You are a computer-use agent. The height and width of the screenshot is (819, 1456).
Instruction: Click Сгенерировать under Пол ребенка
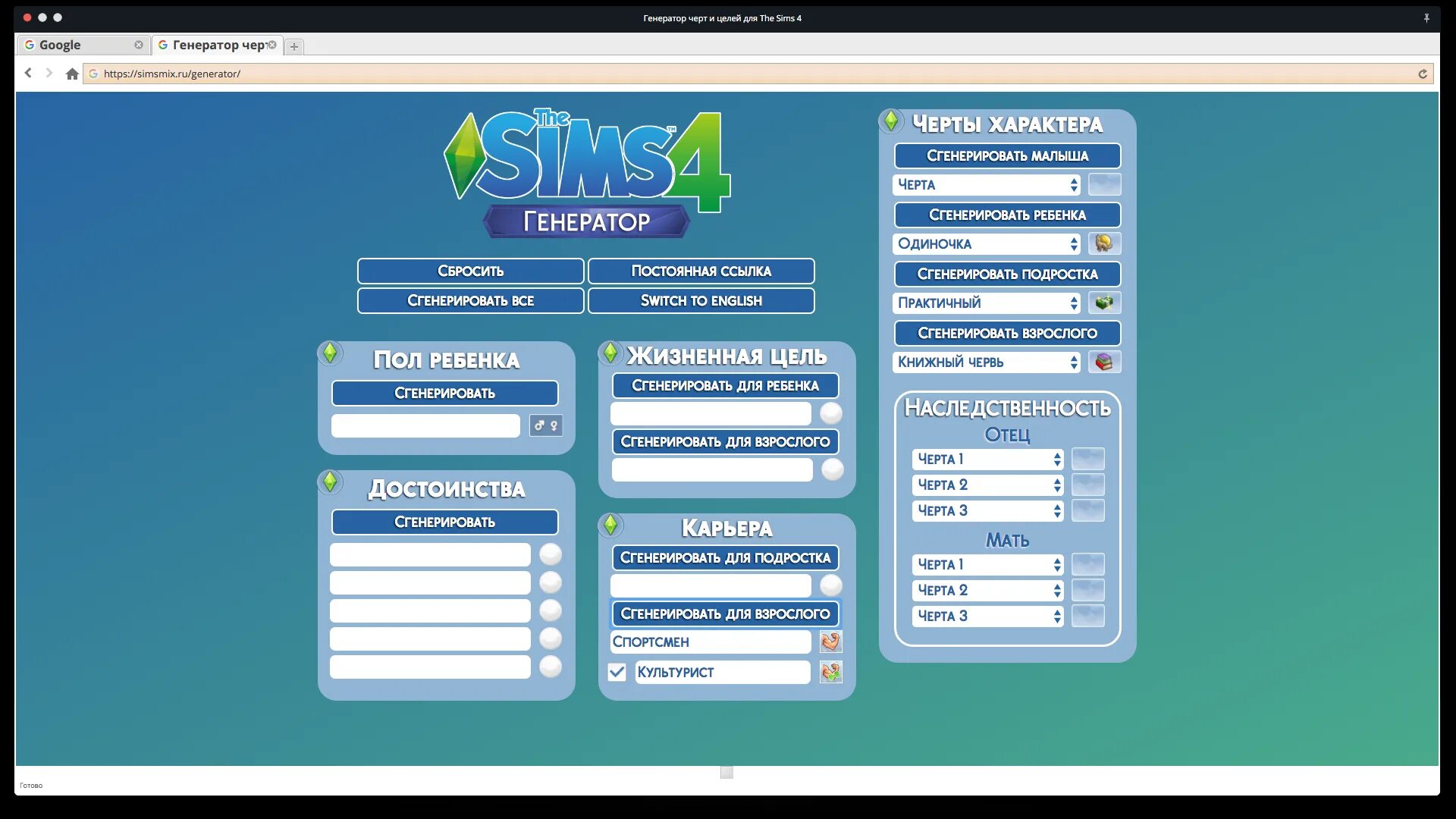444,393
